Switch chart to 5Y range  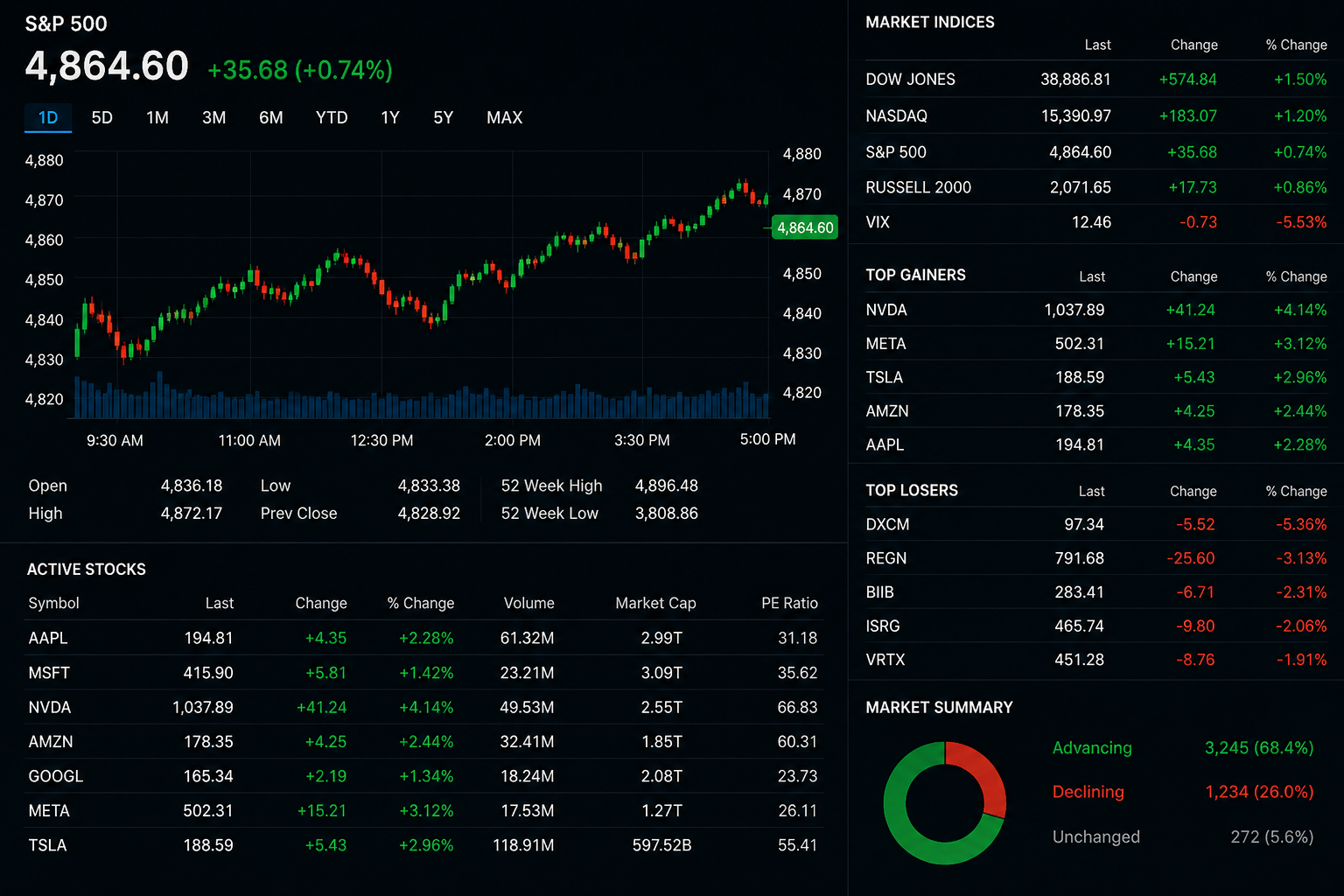[x=444, y=117]
